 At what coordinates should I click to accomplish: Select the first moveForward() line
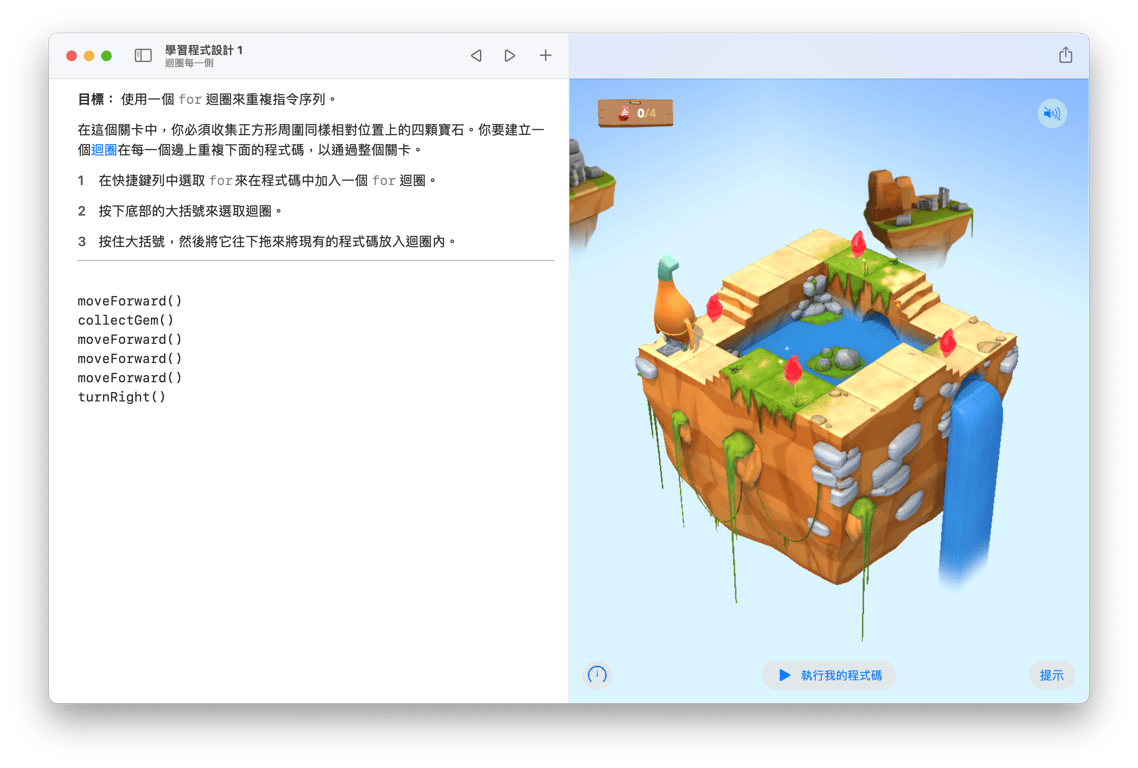[x=130, y=301]
